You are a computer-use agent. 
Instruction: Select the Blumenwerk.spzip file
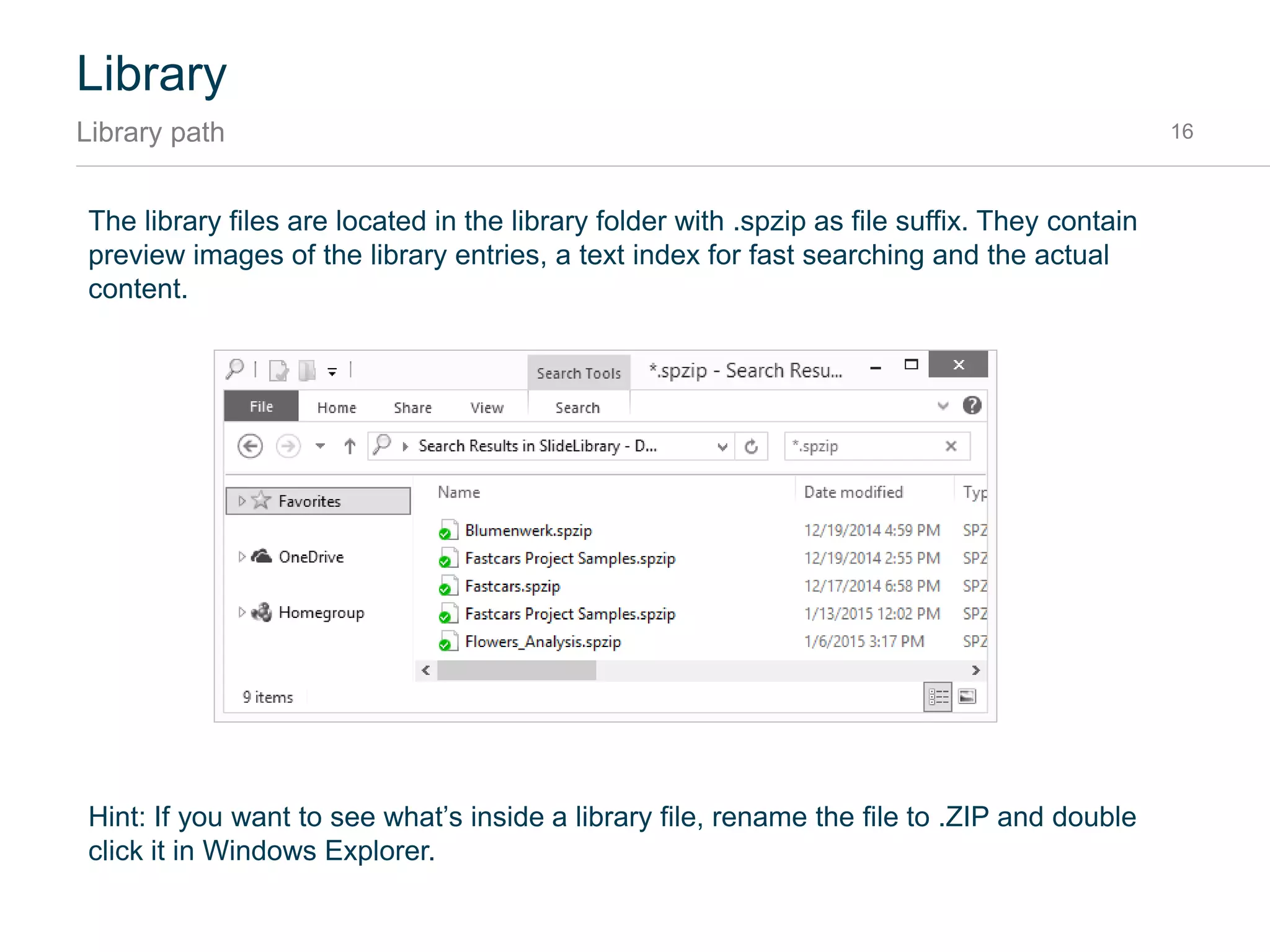point(528,531)
